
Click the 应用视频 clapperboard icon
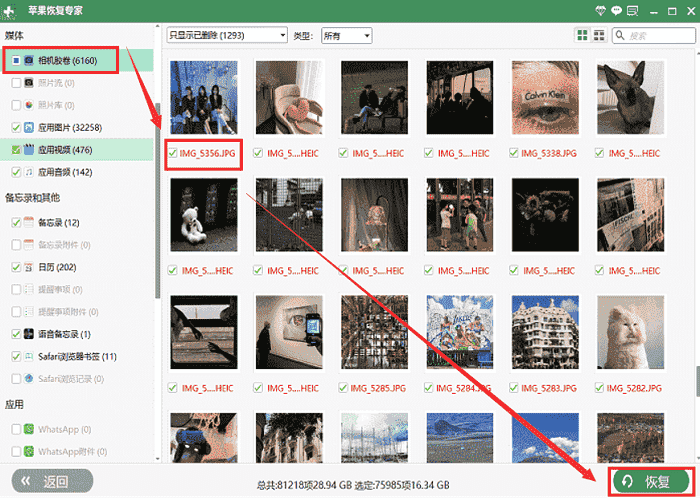tap(29, 150)
